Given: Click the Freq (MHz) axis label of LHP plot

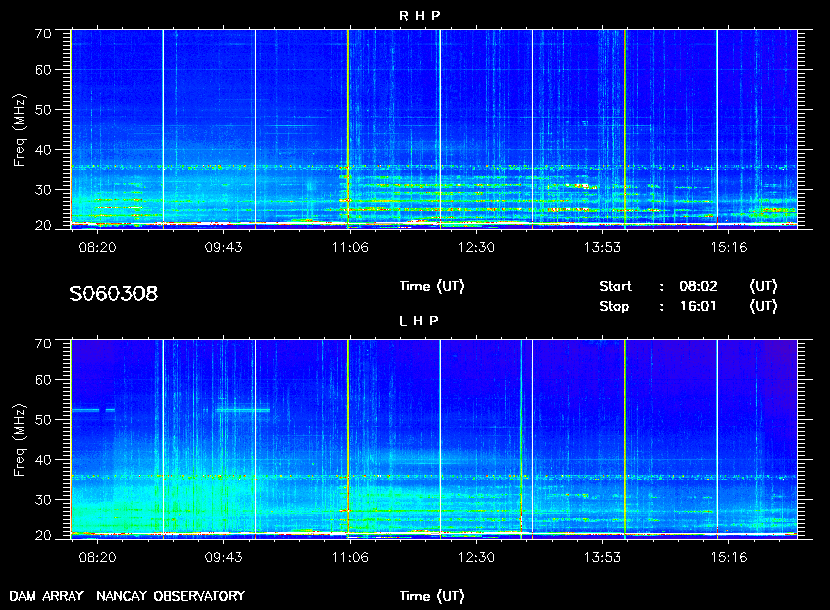Looking at the screenshot, I should pos(19,441).
